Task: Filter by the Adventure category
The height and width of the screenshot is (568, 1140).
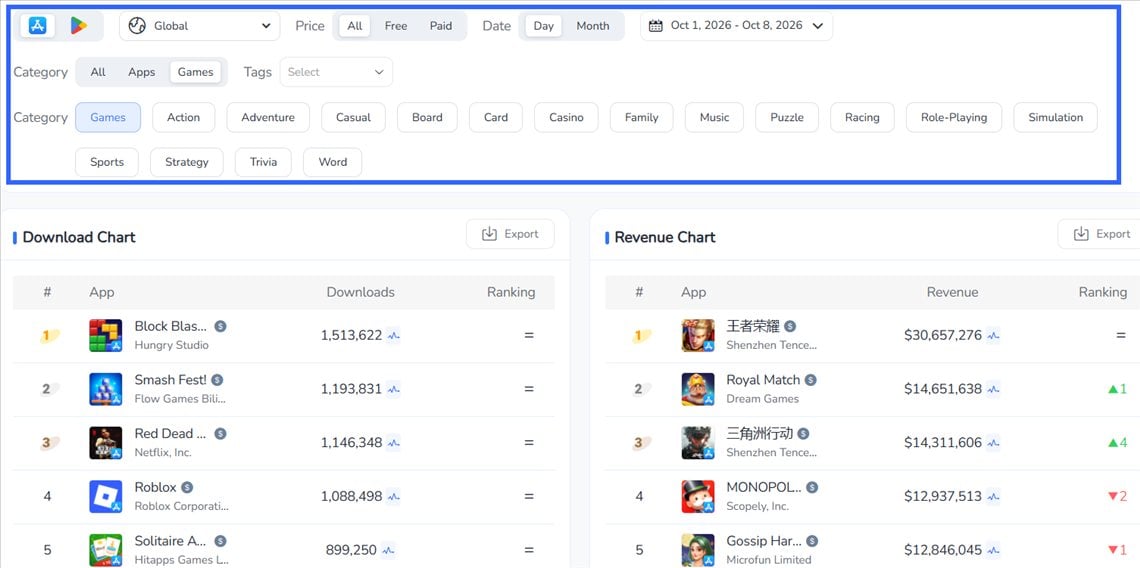Action: pos(268,117)
